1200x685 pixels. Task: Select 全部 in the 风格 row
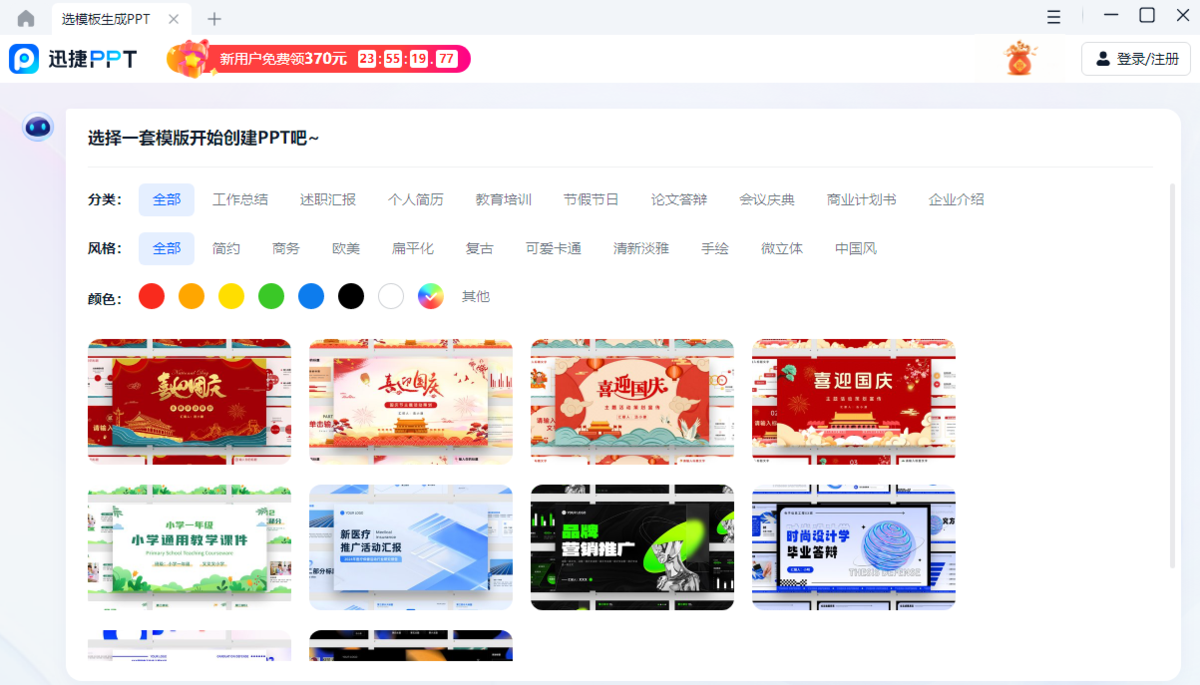[167, 248]
